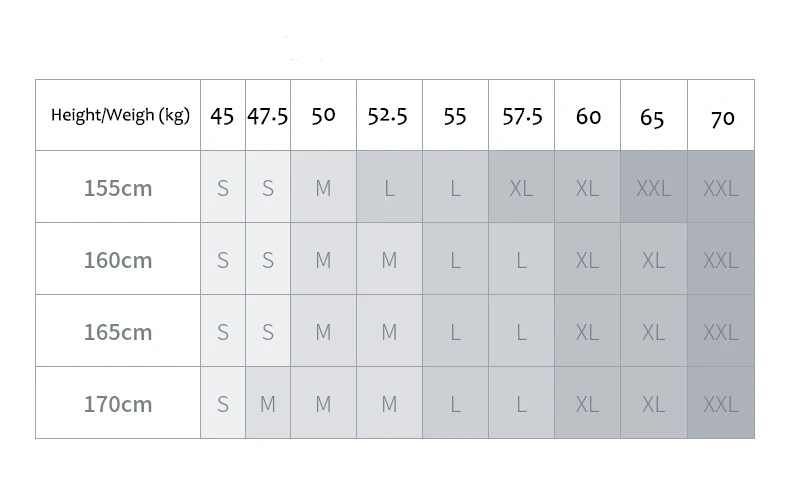Select XXL cell for 155cm at 65 kg
This screenshot has height=495, width=790.
click(654, 187)
